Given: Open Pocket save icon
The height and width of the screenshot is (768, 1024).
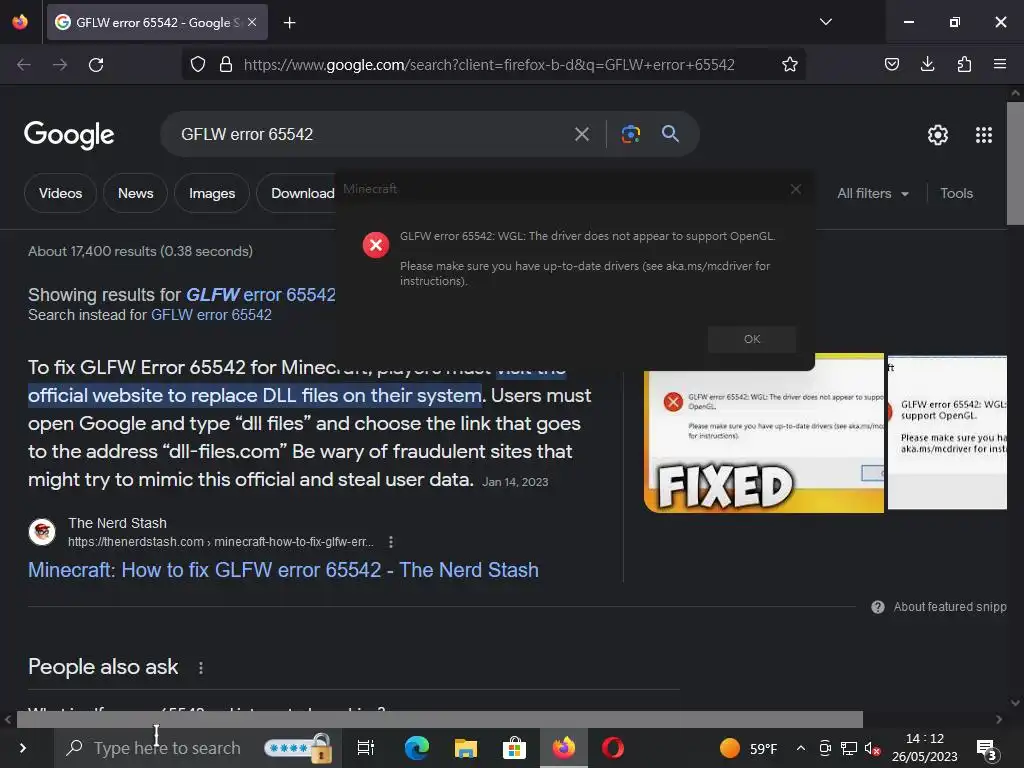Looking at the screenshot, I should (891, 64).
